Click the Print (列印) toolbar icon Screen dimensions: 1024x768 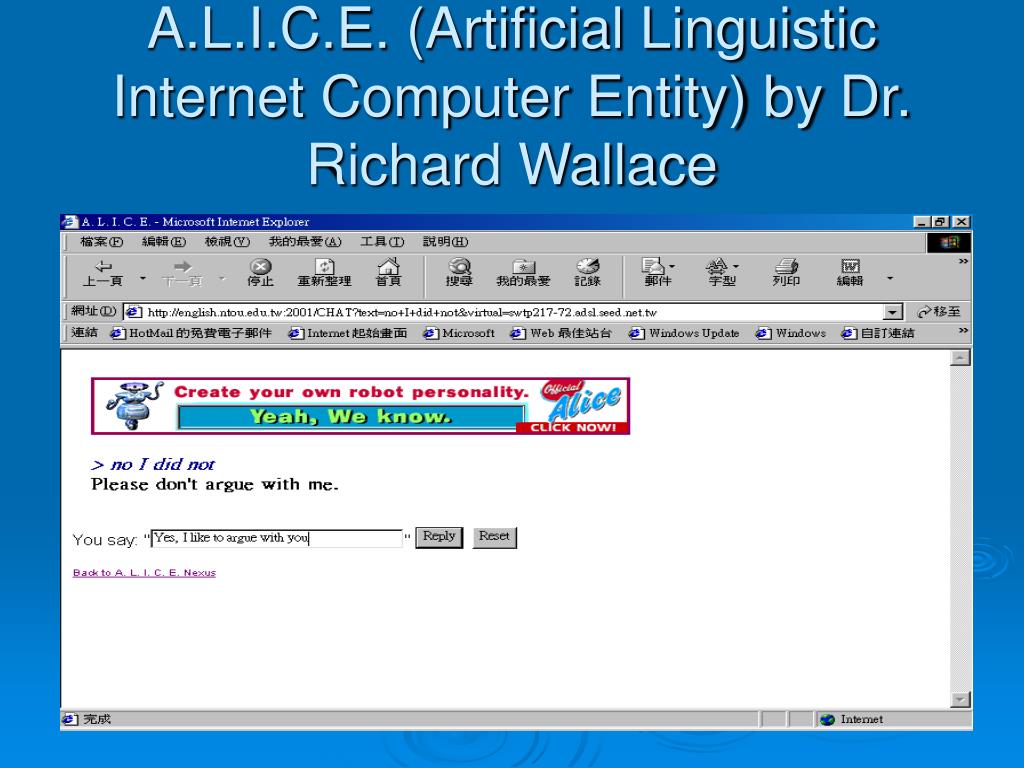[786, 273]
